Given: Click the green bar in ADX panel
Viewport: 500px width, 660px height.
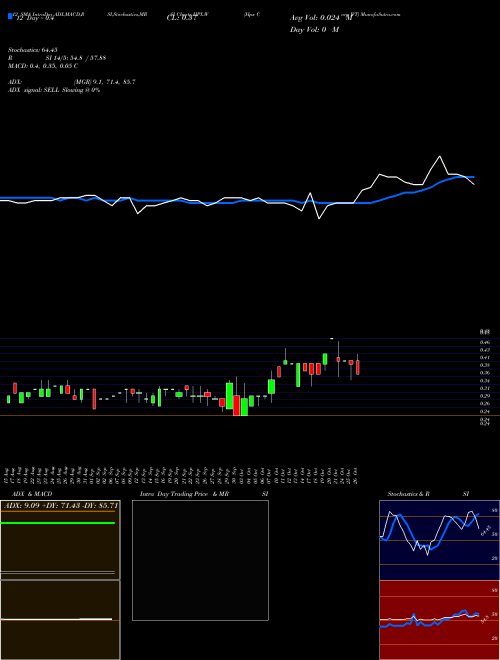Looking at the screenshot, I should 58,523.
